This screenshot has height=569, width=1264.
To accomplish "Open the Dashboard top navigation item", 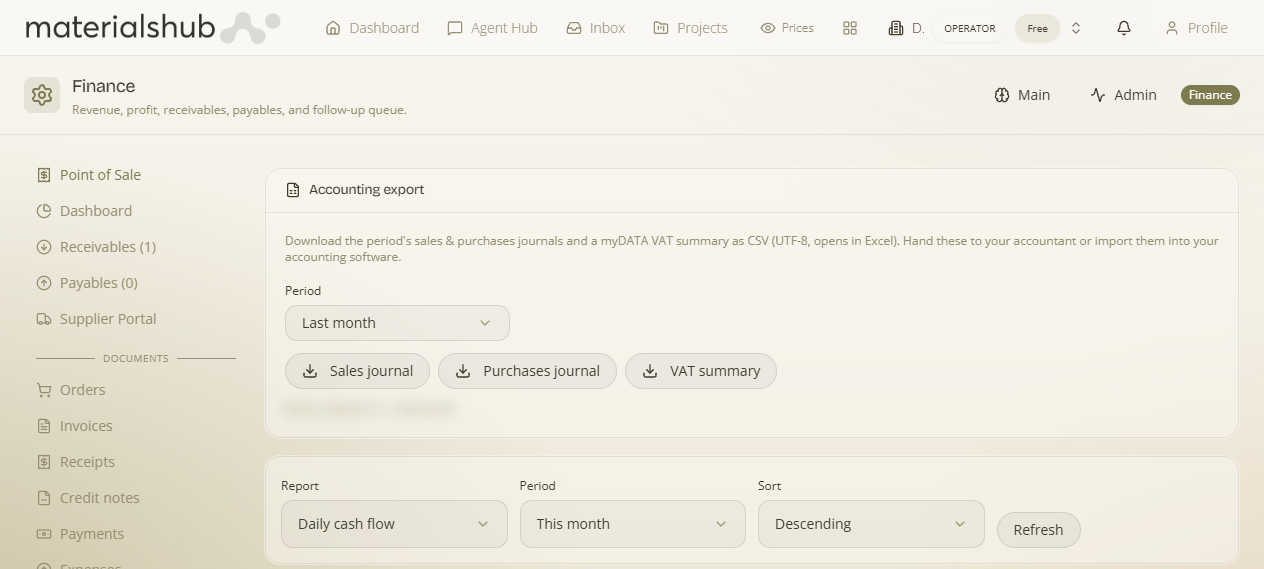I will (x=372, y=28).
